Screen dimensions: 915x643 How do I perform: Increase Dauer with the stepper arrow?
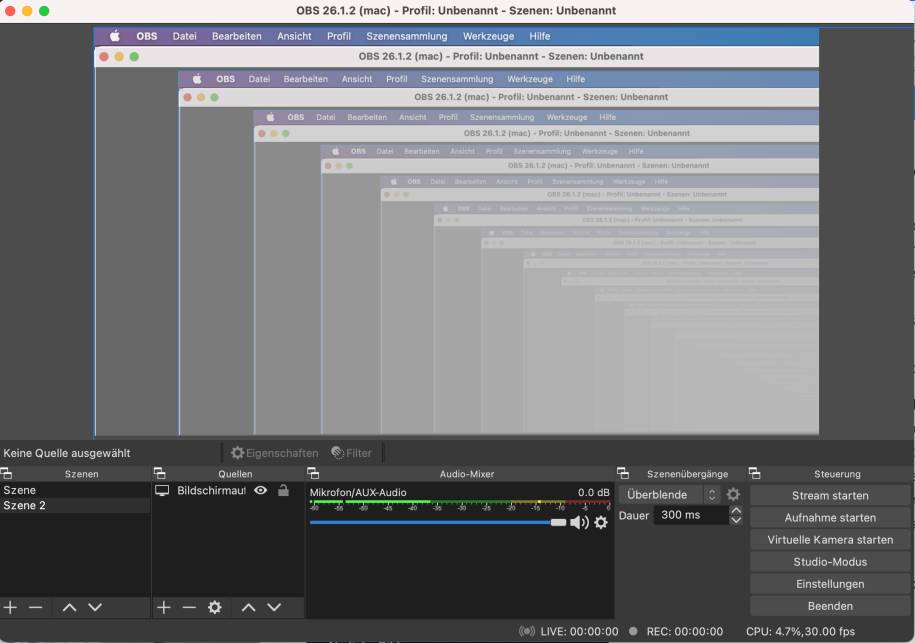(x=736, y=510)
